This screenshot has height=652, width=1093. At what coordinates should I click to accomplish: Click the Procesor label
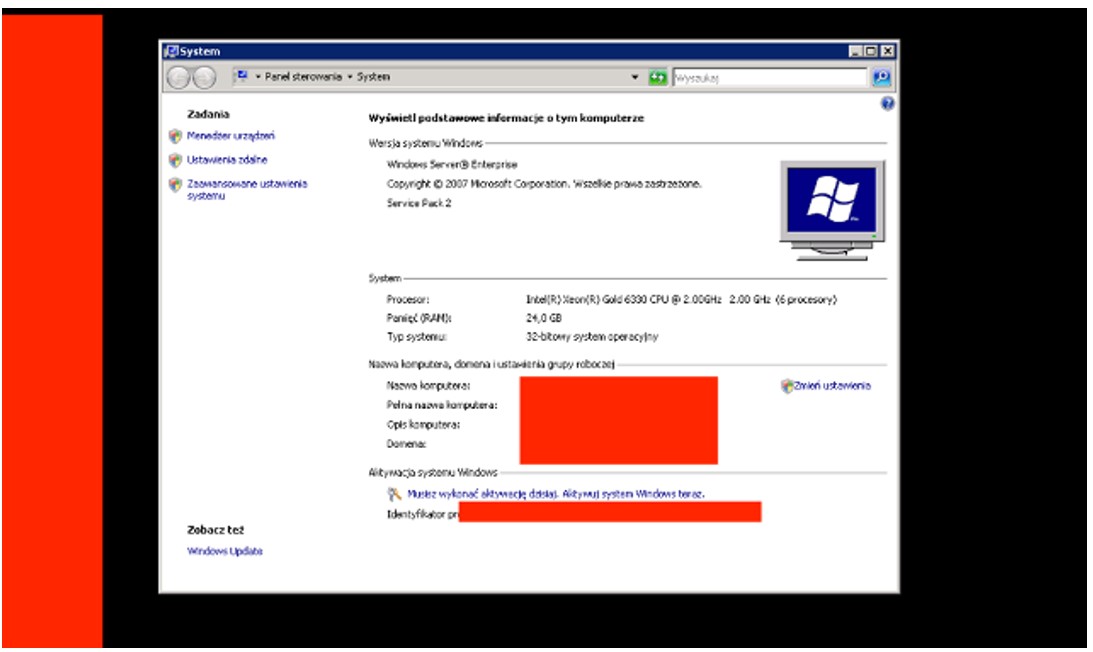coord(408,299)
